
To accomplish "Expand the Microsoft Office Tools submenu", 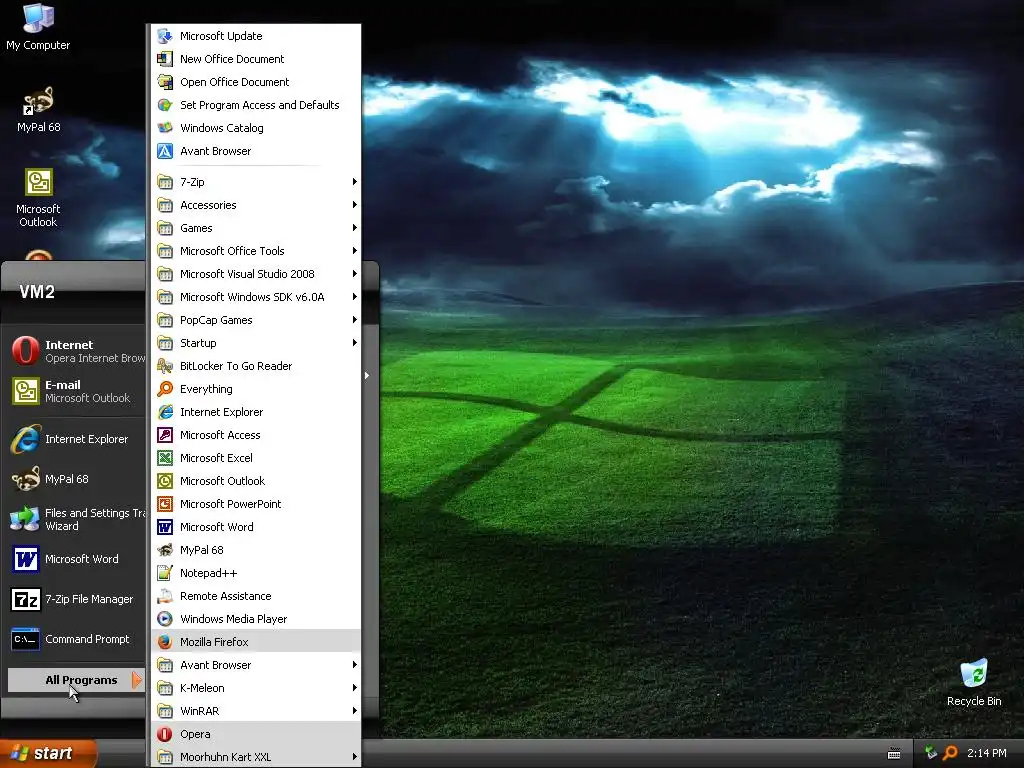I will 256,251.
